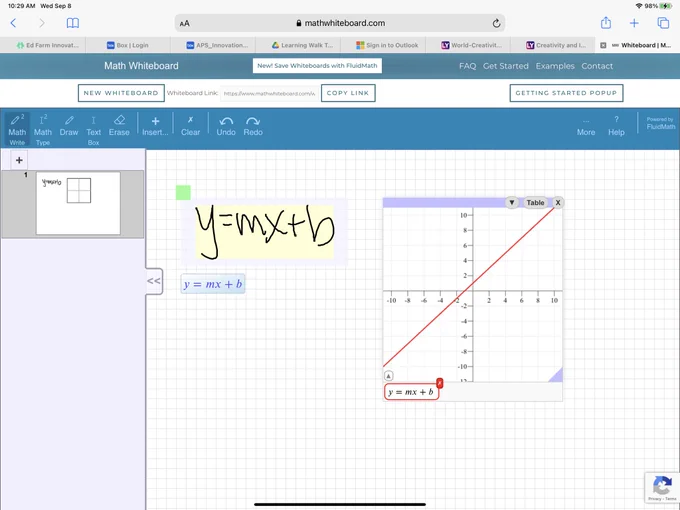Open the Contact page
The width and height of the screenshot is (680, 510).
597,66
